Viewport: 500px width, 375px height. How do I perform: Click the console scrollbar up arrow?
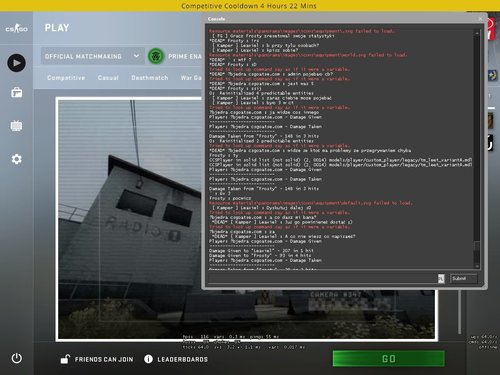[x=477, y=33]
